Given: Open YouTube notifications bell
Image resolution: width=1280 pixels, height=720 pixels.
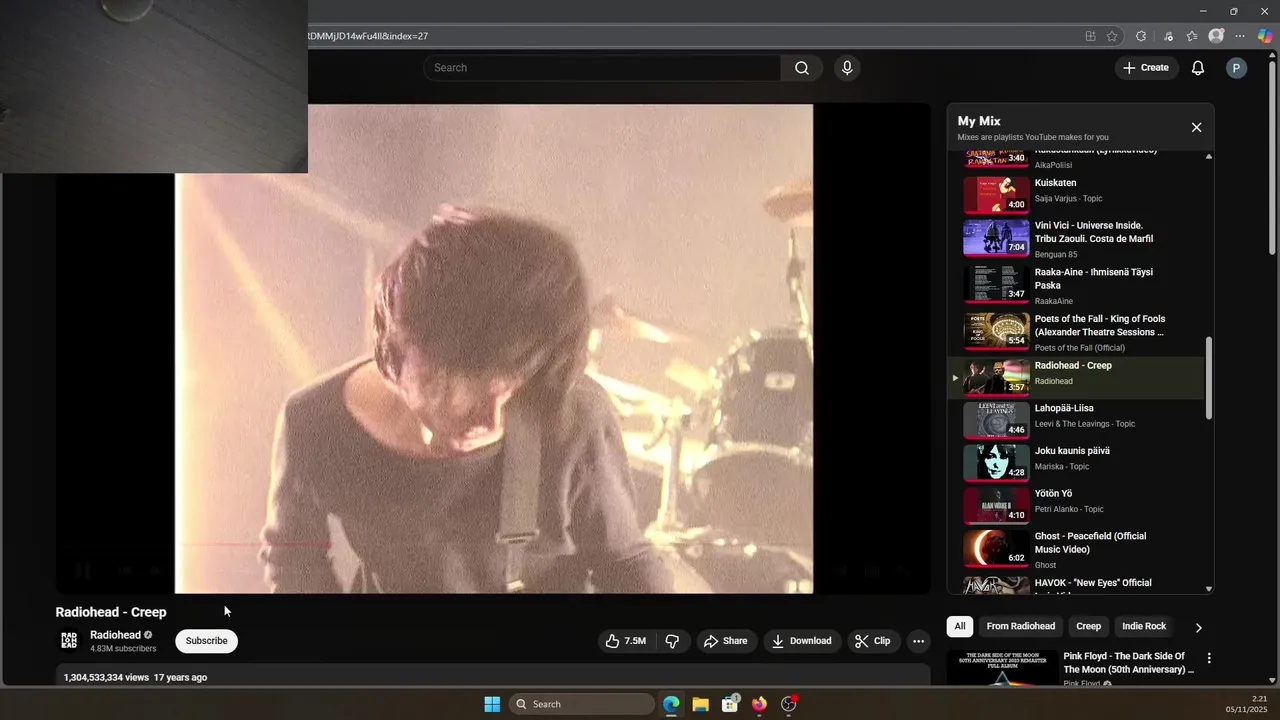Looking at the screenshot, I should (x=1197, y=68).
